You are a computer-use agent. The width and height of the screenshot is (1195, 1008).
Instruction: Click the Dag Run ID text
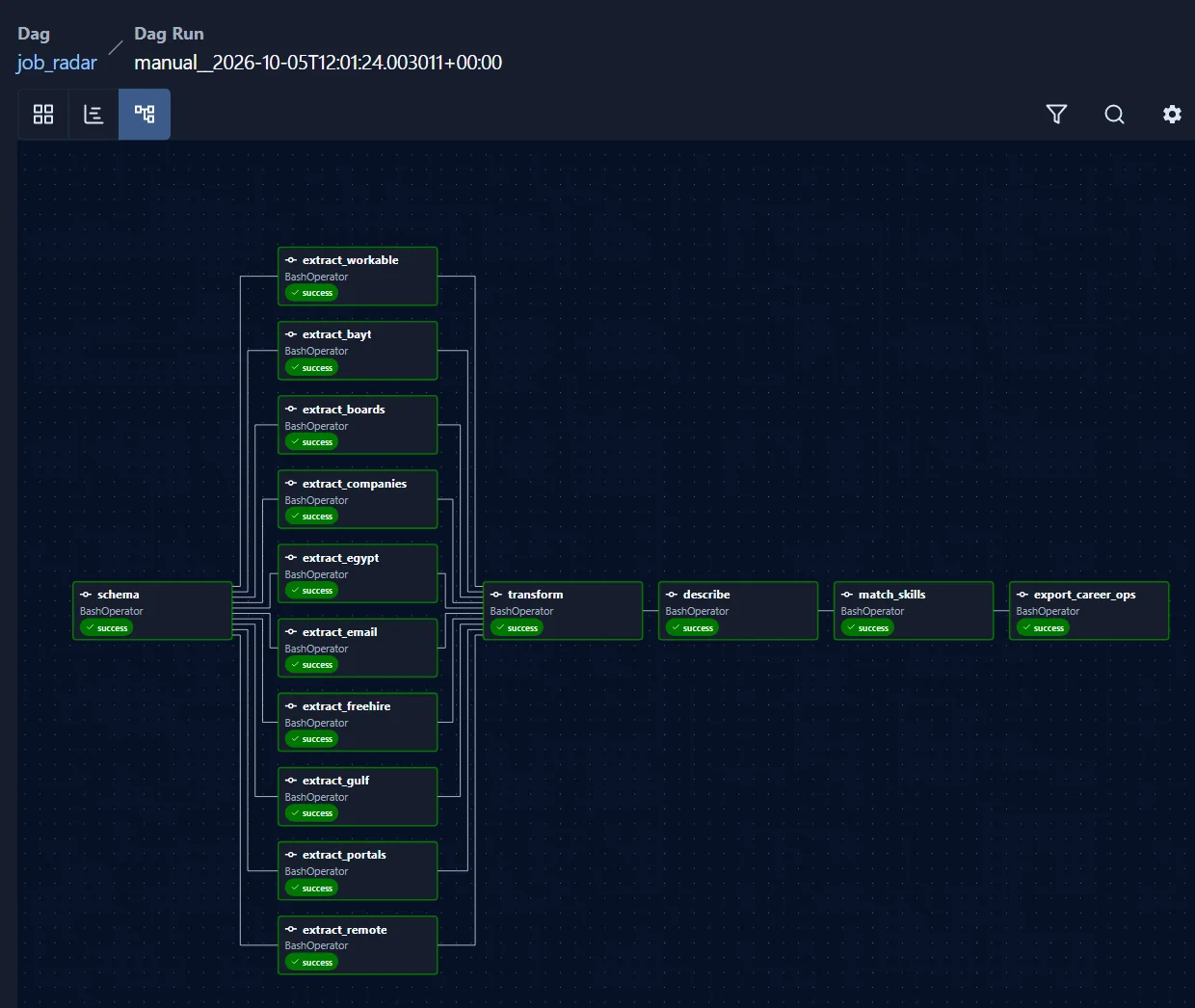pyautogui.click(x=318, y=63)
